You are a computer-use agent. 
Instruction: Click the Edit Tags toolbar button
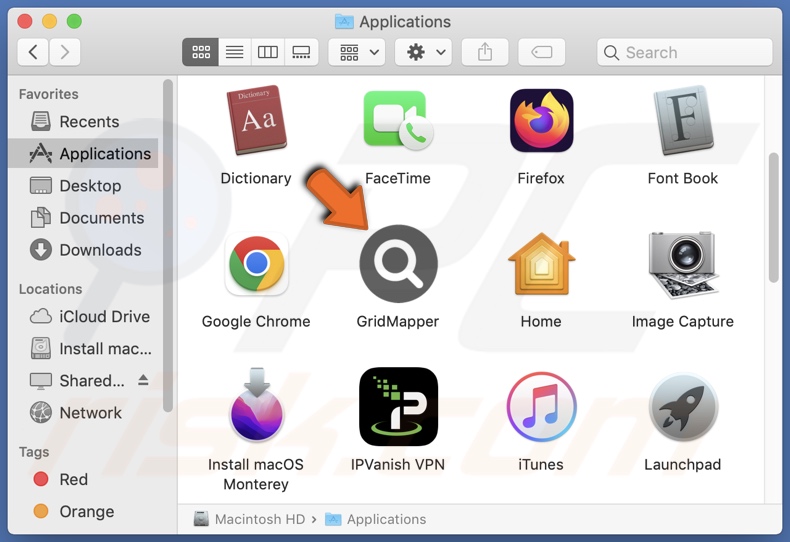pos(542,52)
